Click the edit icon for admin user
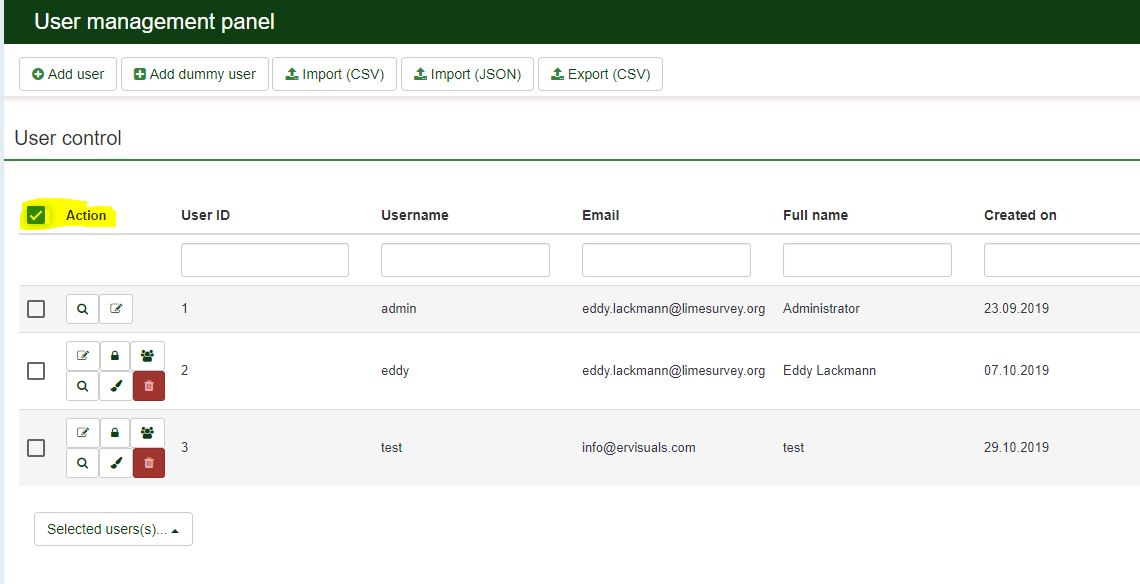This screenshot has height=584, width=1140. pyautogui.click(x=116, y=309)
